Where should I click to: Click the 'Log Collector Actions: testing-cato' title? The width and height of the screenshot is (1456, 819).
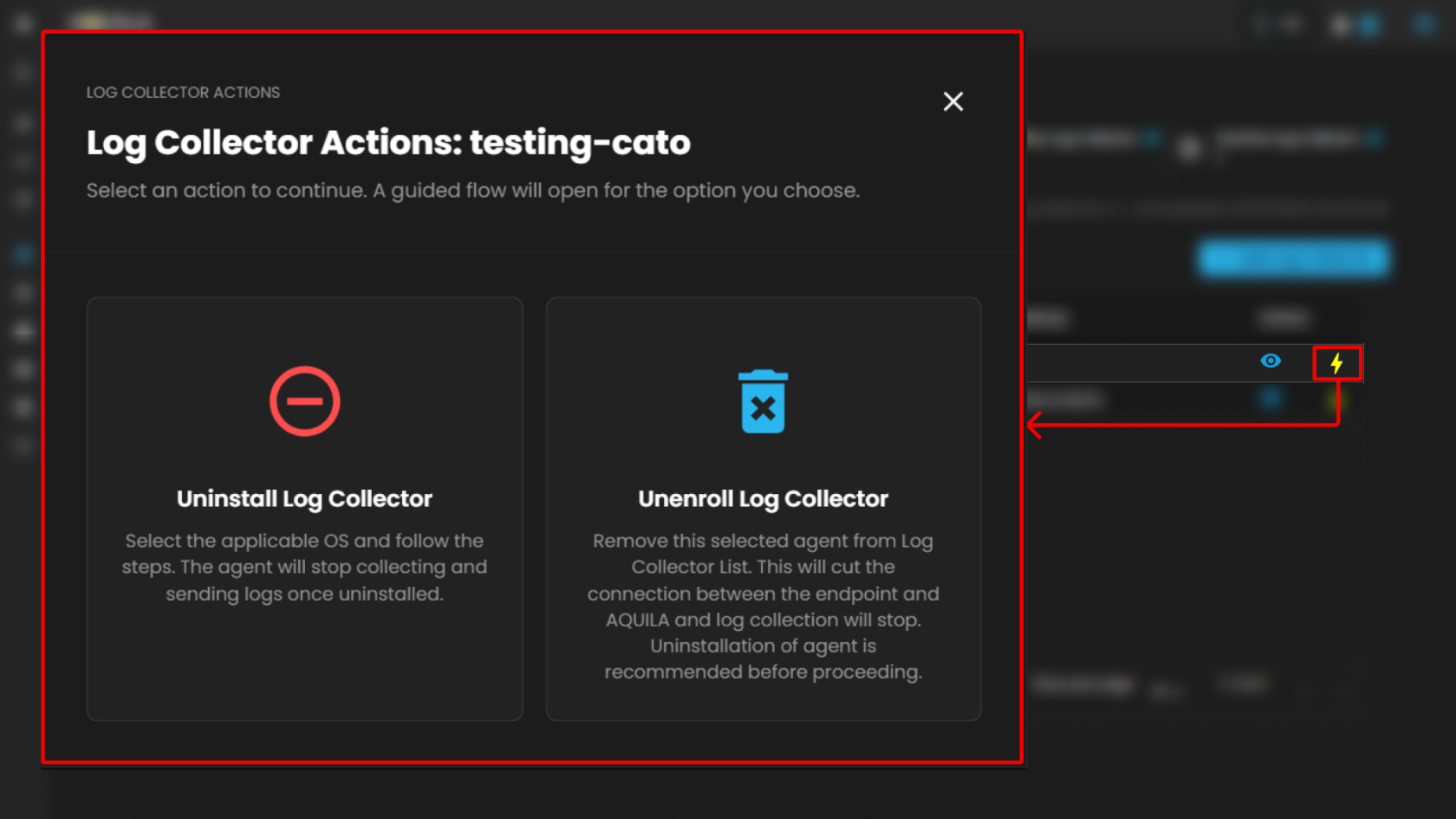click(x=388, y=143)
